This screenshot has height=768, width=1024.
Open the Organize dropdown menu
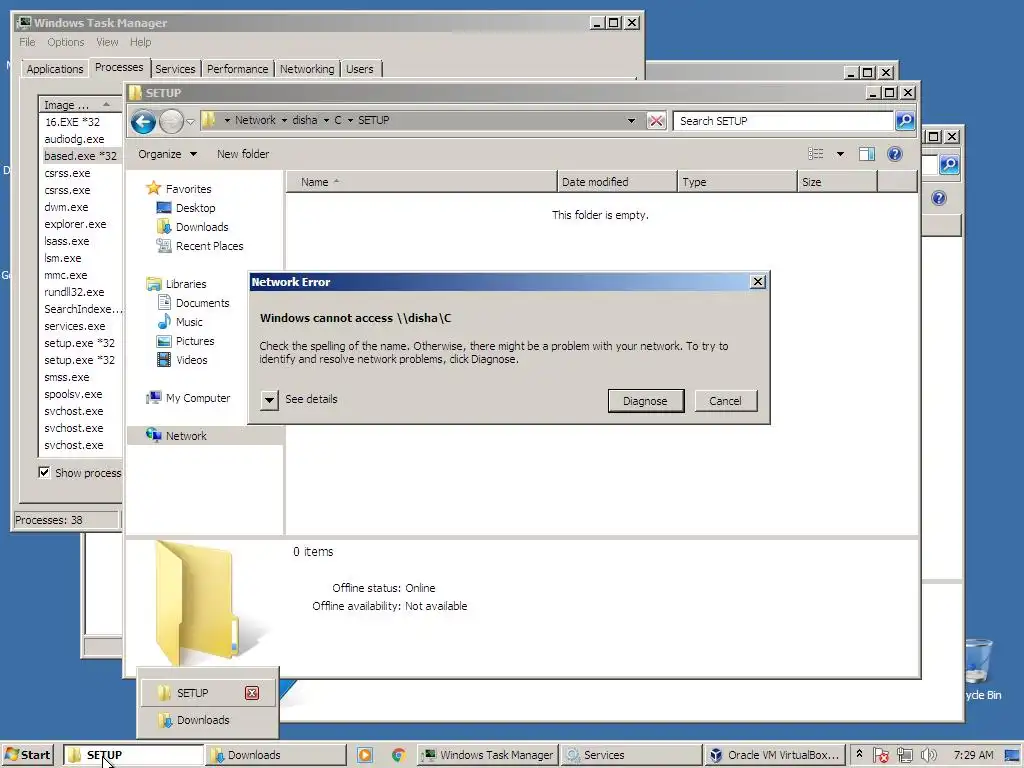[x=167, y=154]
